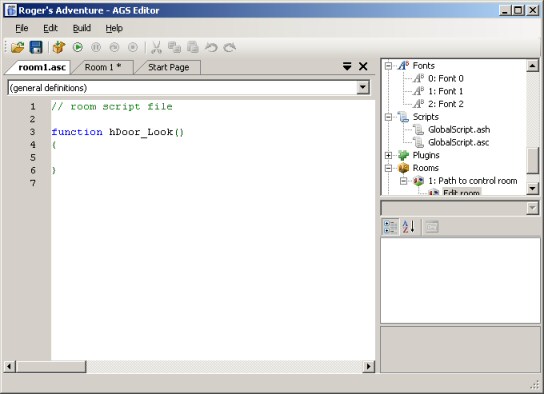Expand the Plugins tree node
This screenshot has height=394, width=544.
pos(389,155)
